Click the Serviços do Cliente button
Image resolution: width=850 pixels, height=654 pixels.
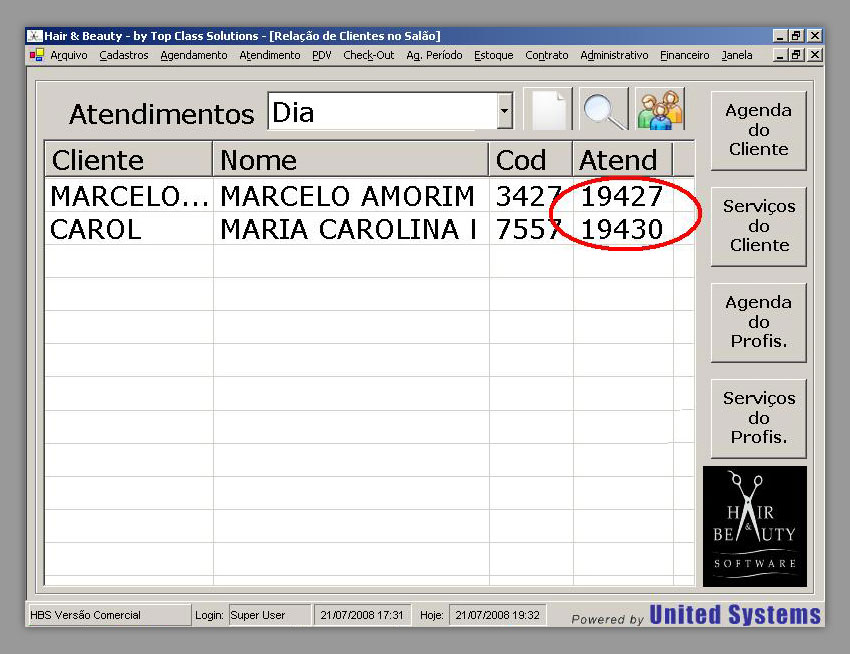tap(758, 226)
